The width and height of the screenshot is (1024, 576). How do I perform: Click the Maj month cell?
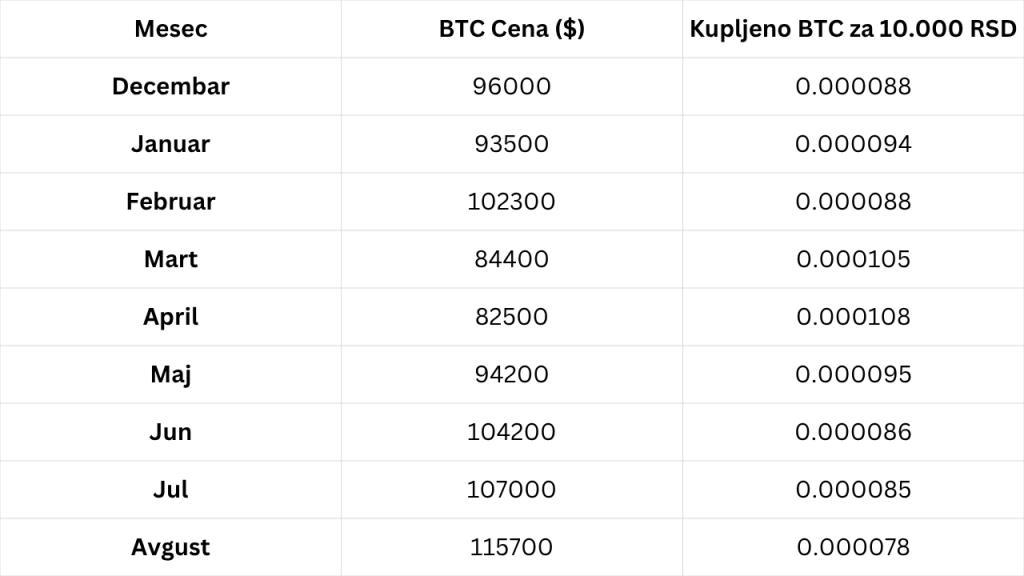170,374
